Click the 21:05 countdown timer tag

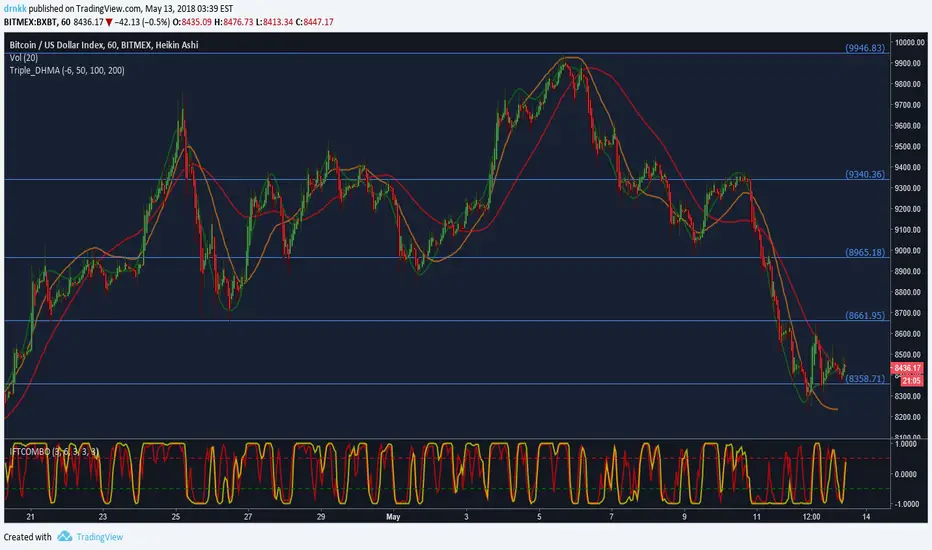click(x=911, y=381)
